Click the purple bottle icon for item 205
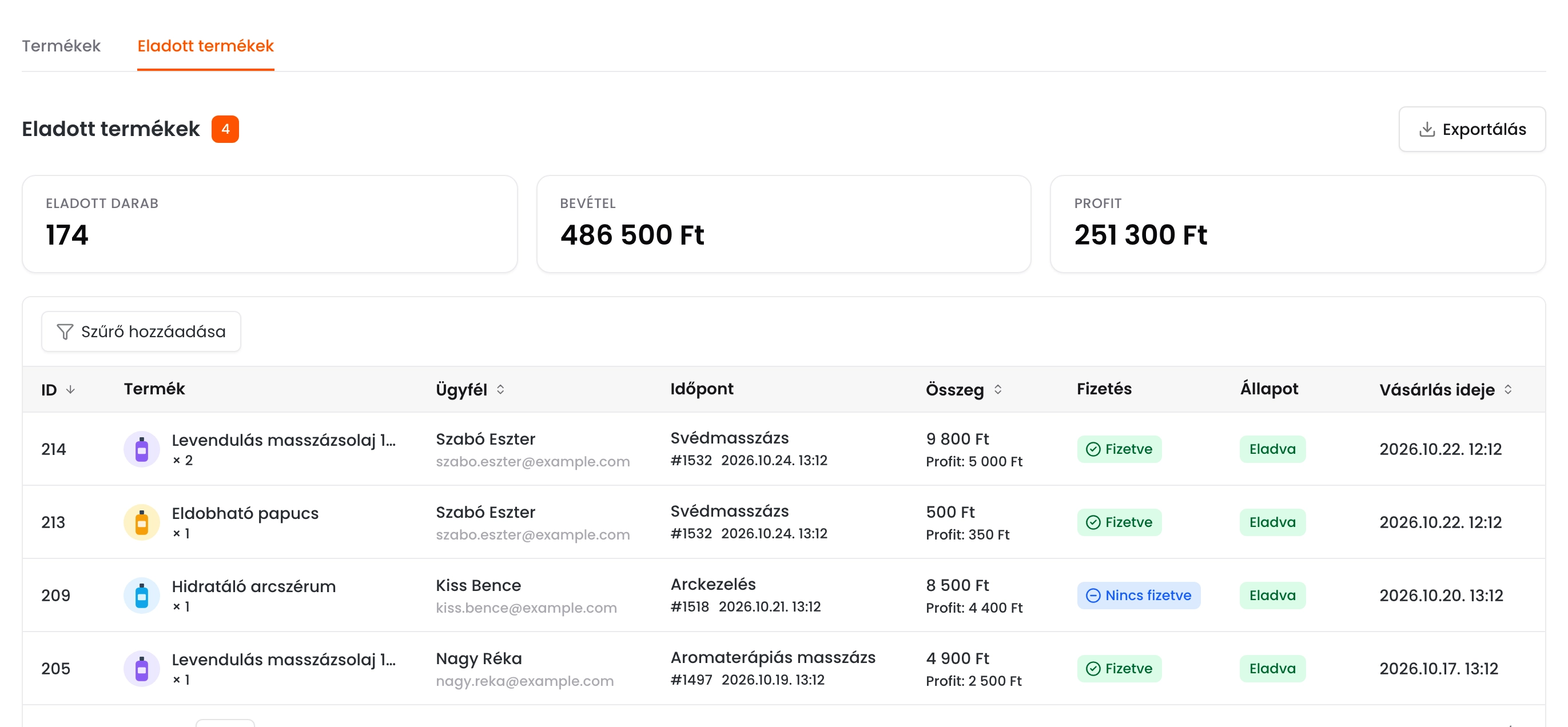 tap(141, 668)
